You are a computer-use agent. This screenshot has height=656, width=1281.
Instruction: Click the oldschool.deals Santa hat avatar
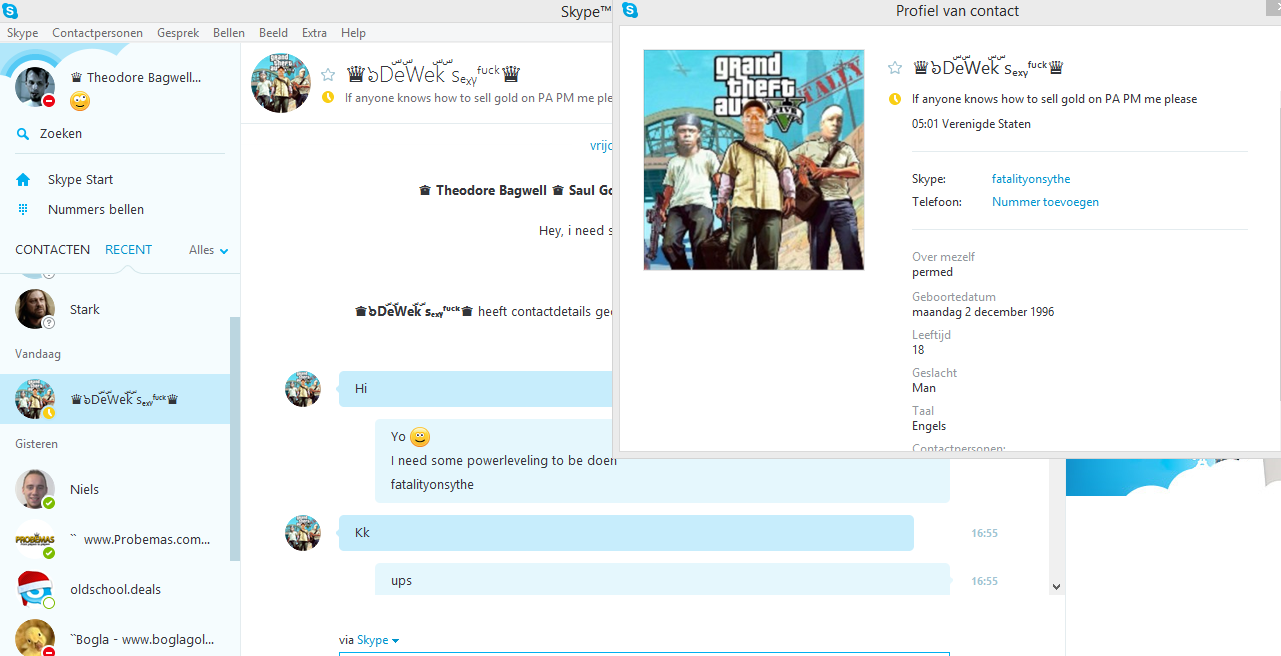pos(35,590)
